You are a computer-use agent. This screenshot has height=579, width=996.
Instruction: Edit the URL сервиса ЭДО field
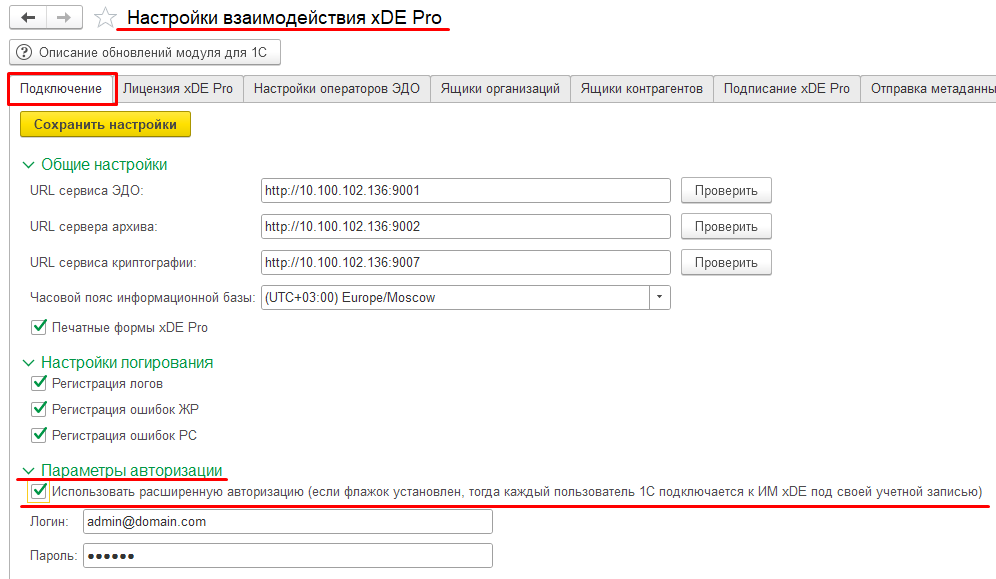tap(466, 190)
